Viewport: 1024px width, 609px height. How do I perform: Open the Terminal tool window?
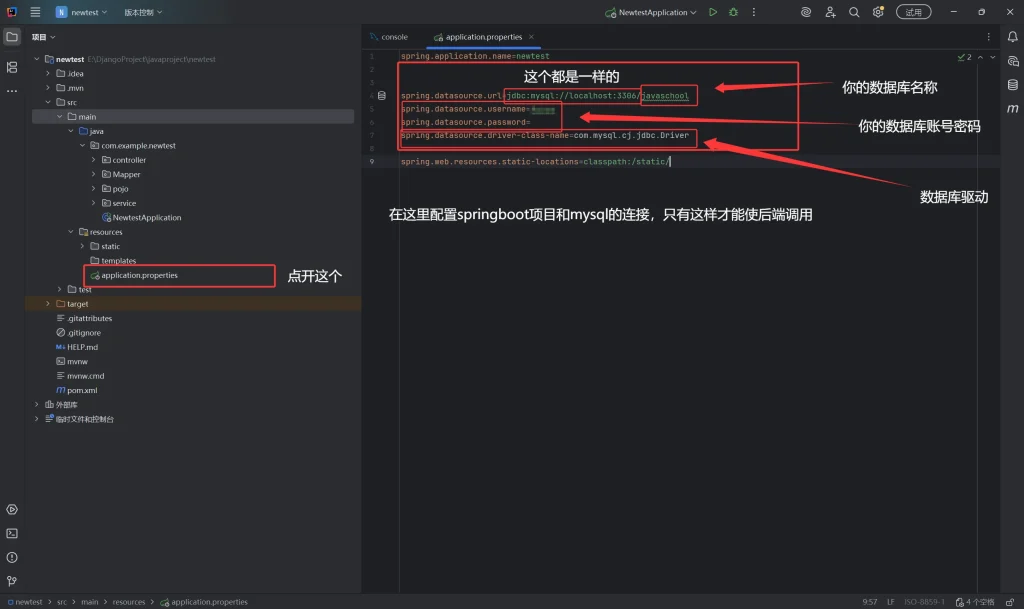12,533
